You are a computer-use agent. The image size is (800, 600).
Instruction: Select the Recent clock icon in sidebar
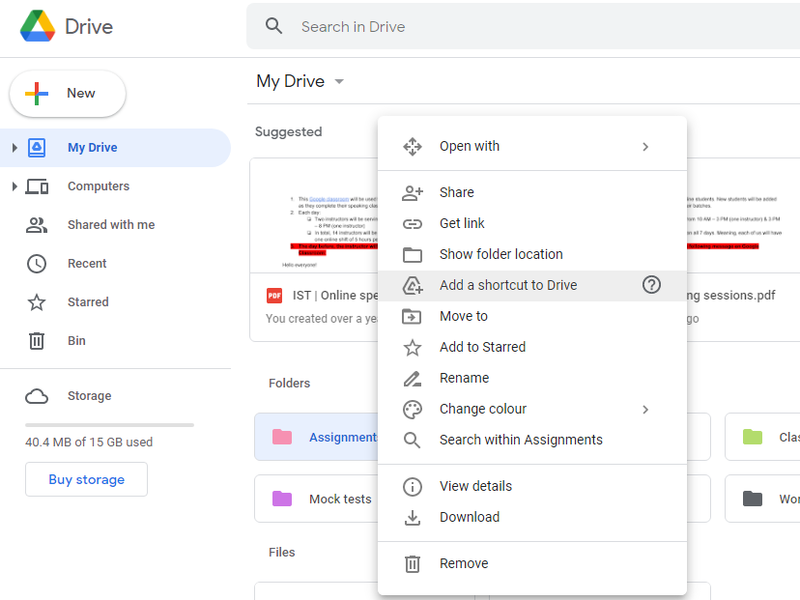click(36, 263)
